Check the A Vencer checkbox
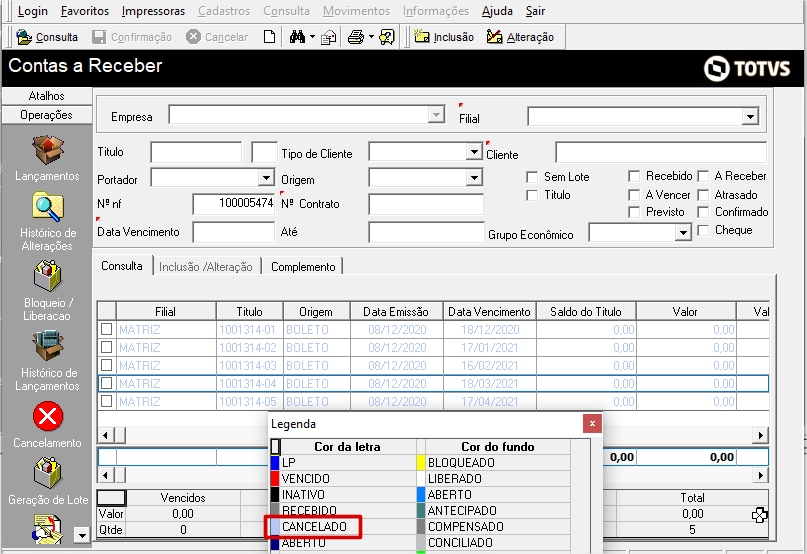Image resolution: width=807 pixels, height=554 pixels. 634,195
